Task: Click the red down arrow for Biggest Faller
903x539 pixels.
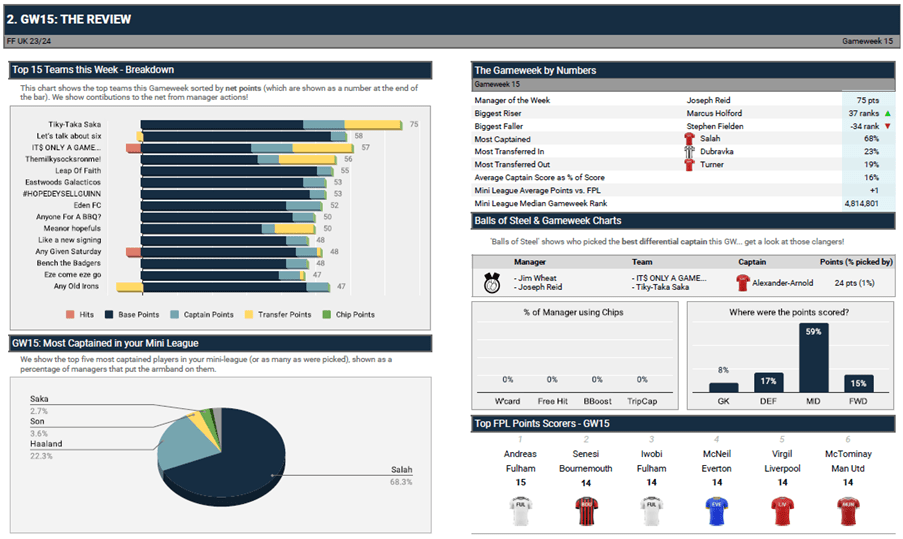Action: click(x=886, y=126)
